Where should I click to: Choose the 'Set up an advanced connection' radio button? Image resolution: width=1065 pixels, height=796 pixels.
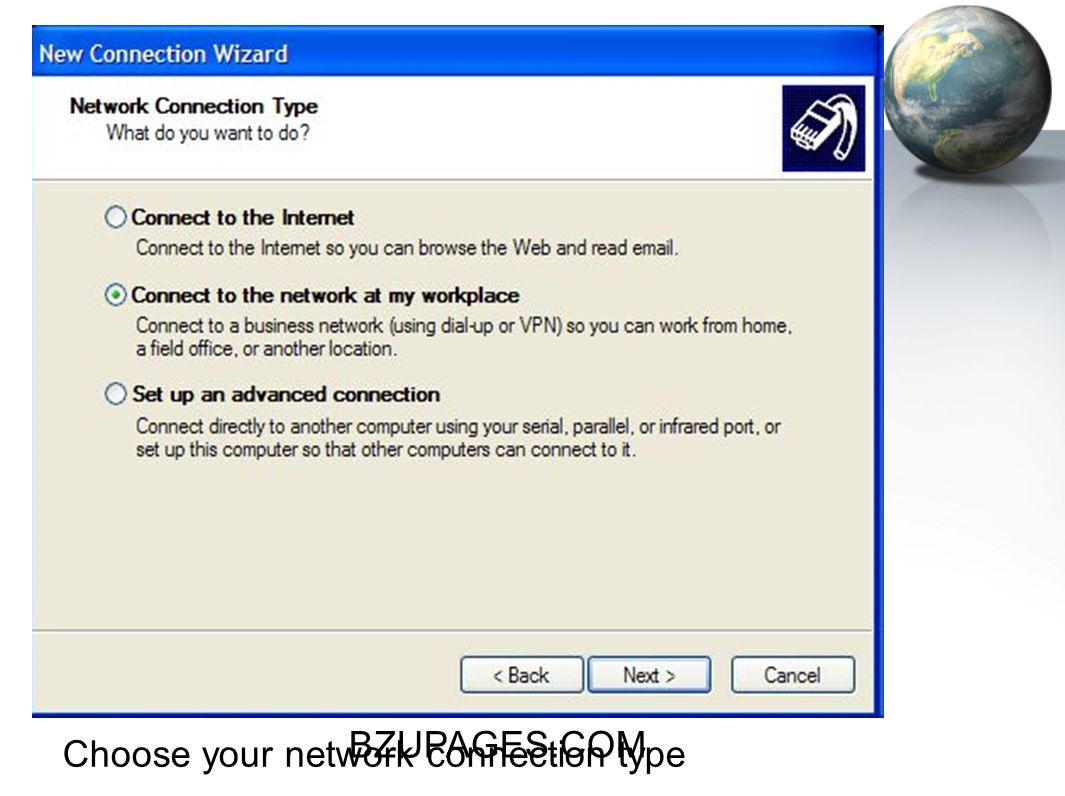(115, 394)
